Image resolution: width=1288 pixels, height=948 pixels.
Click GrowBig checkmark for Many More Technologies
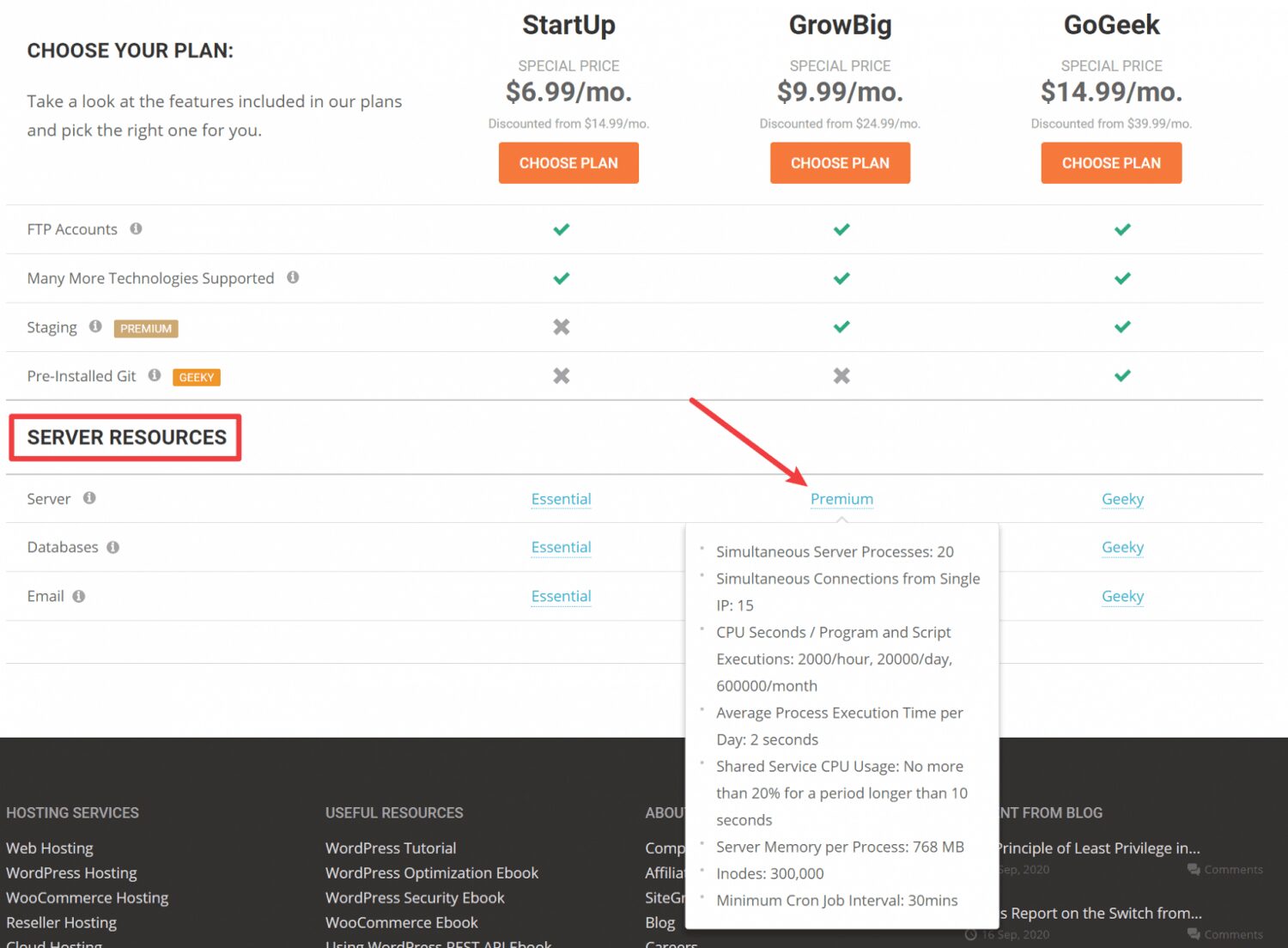click(x=841, y=278)
